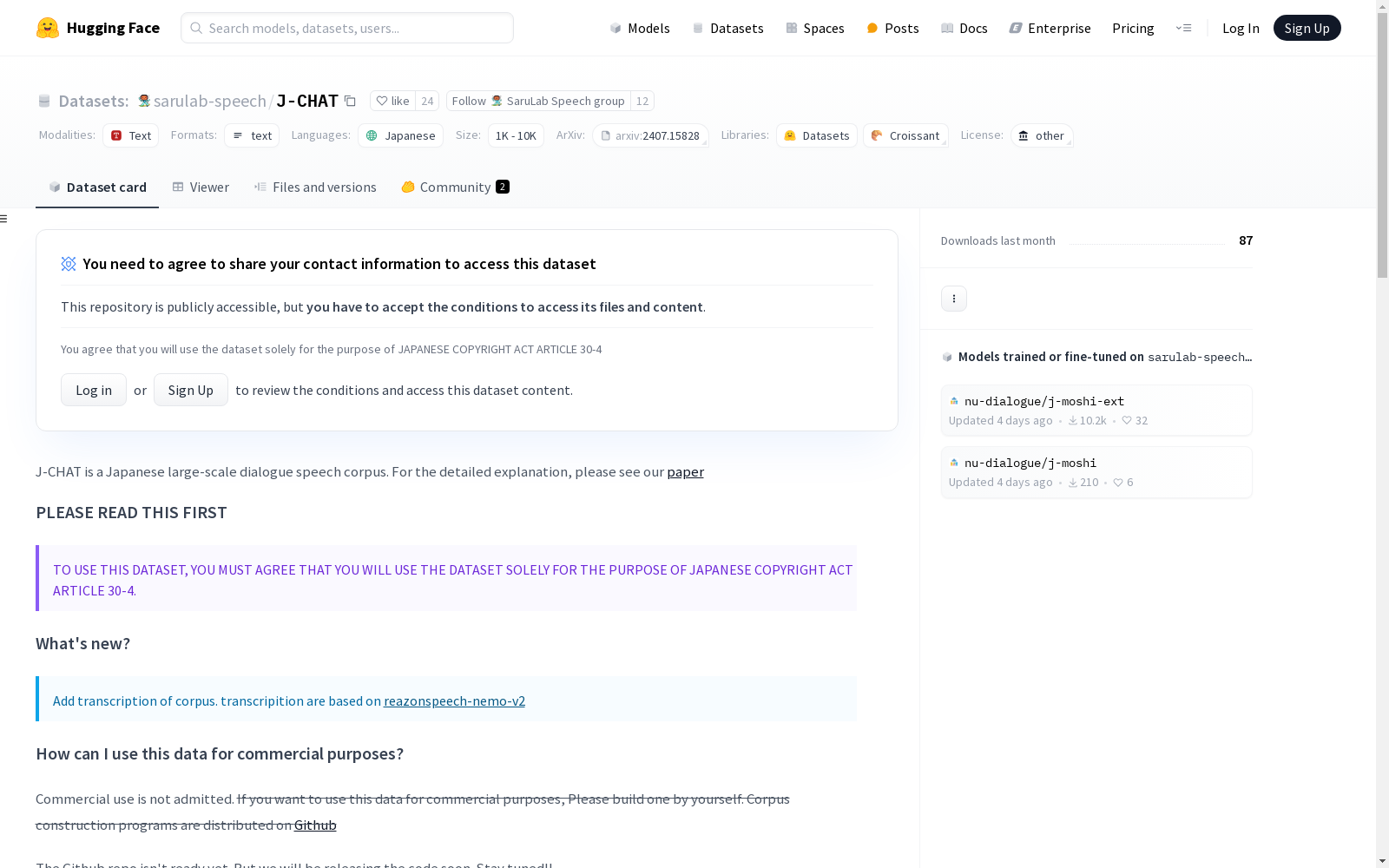Open the 'other' license tag dropdown
Screen dimensions: 1389x868
1042,135
